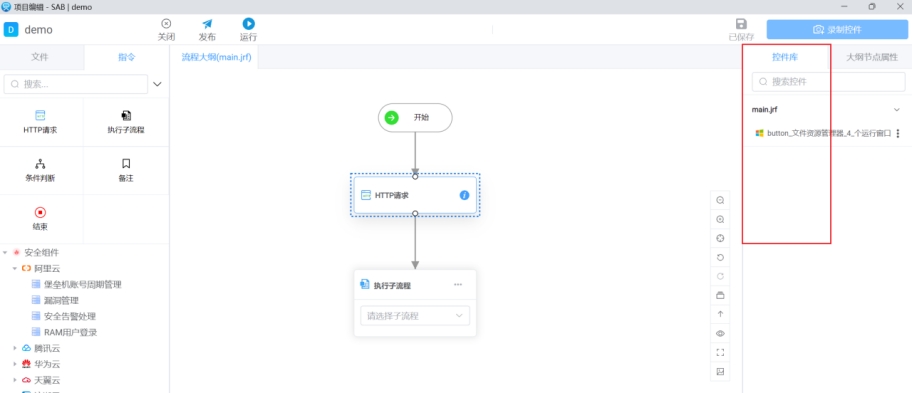The width and height of the screenshot is (912, 393).
Task: Expand the 腾讯云 tree node
Action: (x=15, y=348)
